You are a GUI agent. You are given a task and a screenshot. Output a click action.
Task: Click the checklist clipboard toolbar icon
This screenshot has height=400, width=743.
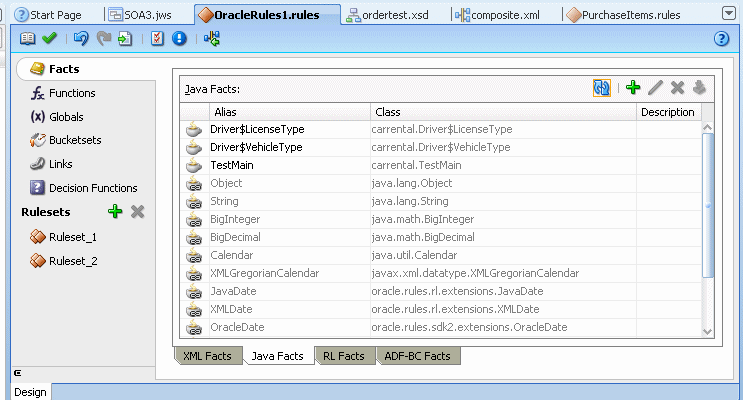click(x=157, y=38)
